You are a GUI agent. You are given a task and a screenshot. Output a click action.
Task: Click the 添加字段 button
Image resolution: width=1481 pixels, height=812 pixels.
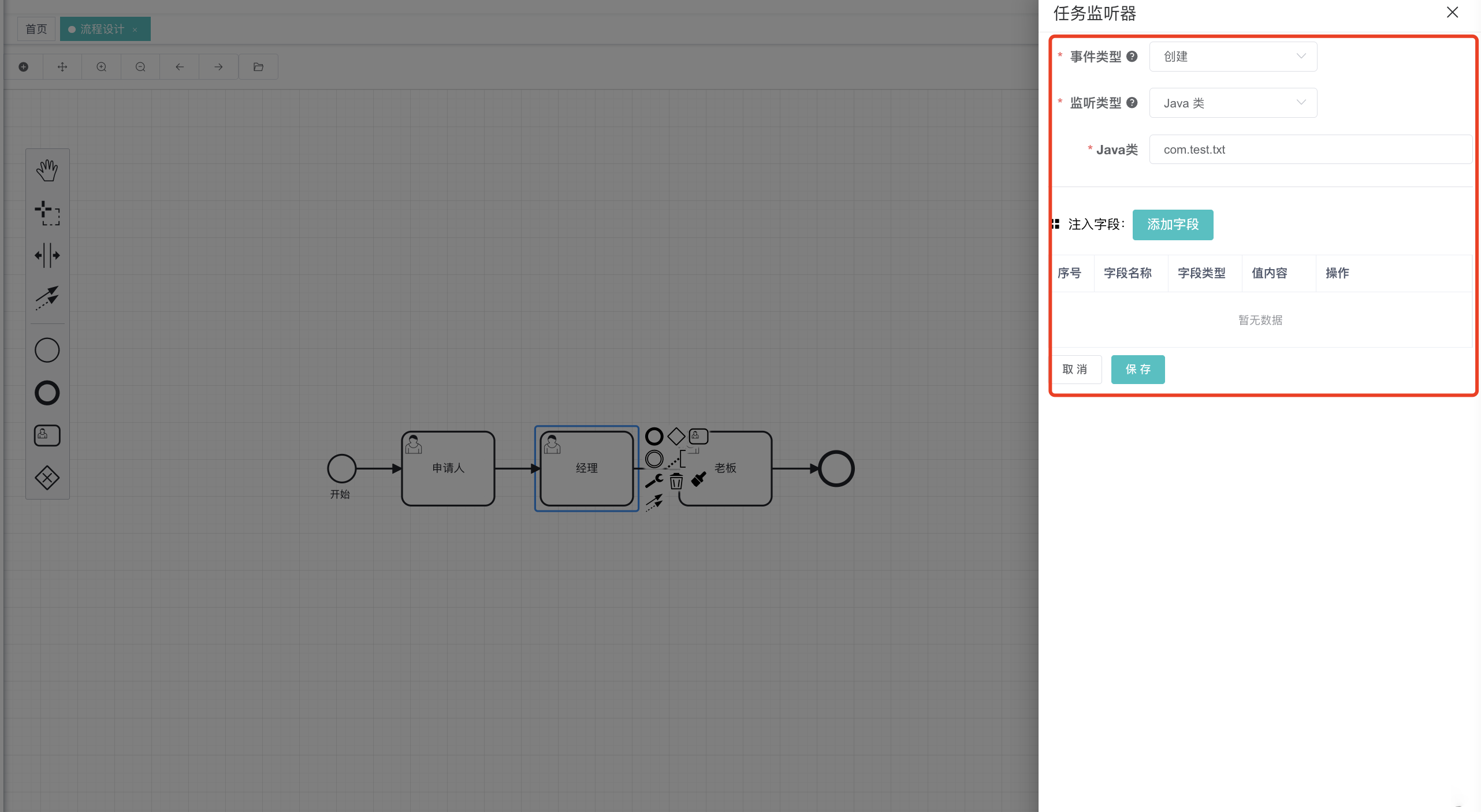pos(1173,225)
